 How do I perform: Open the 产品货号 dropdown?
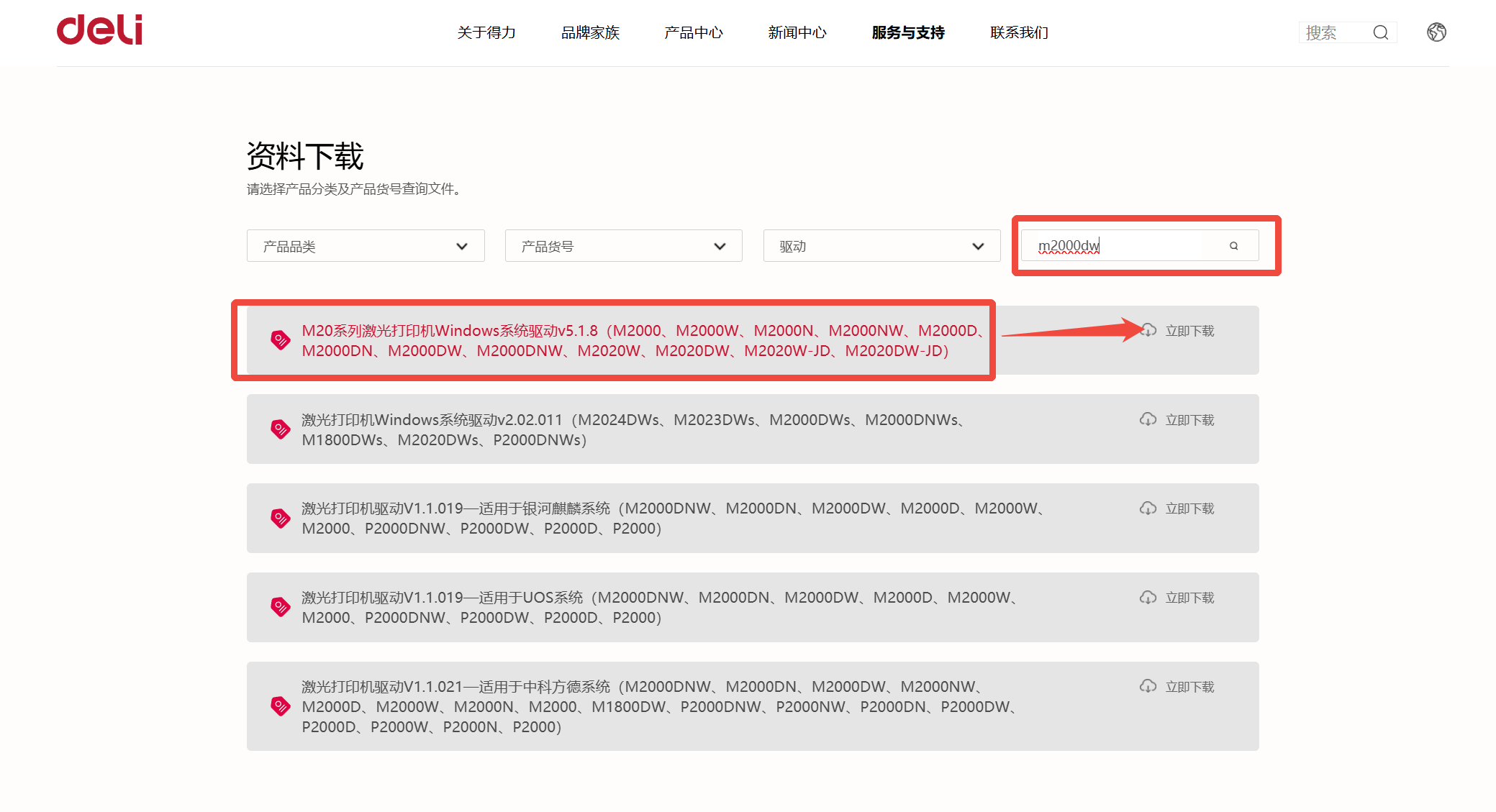coord(623,246)
